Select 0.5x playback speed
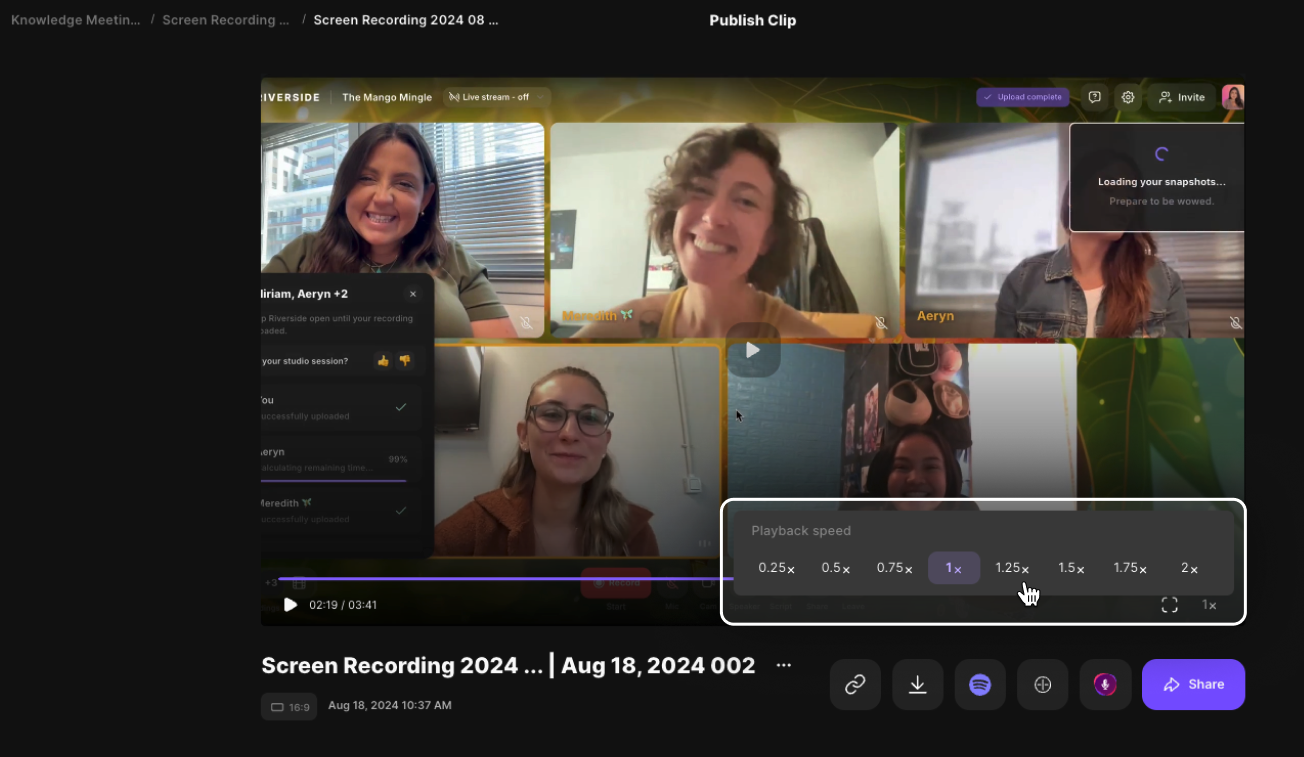This screenshot has width=1304, height=757. 835,568
